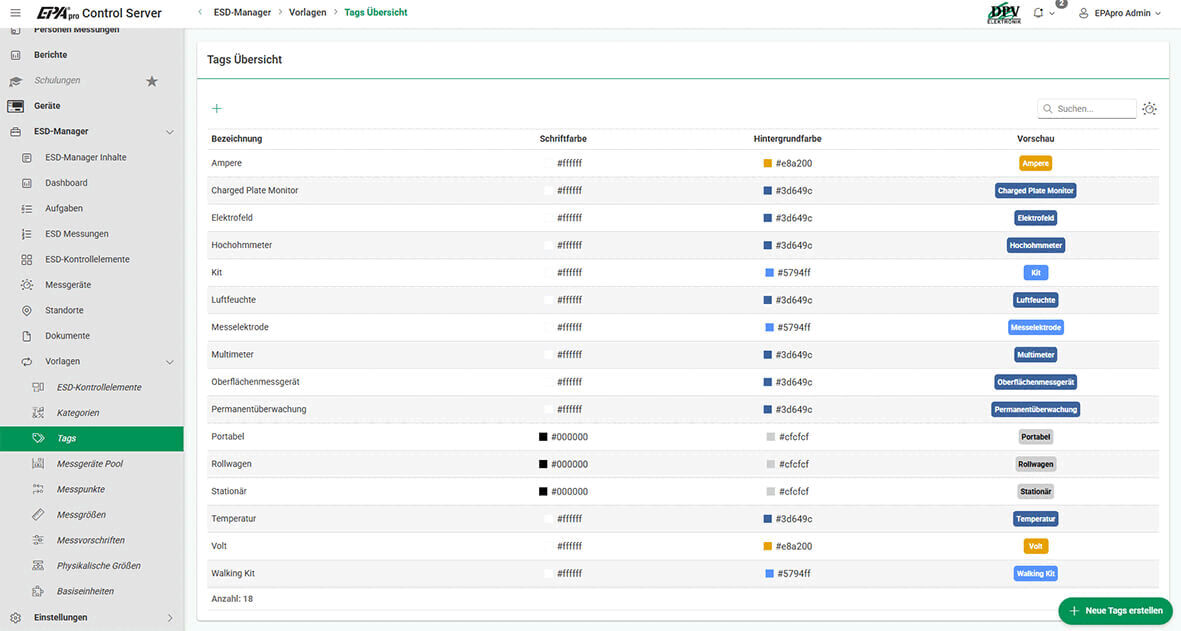Open the EPApro Admin user dropdown
The width and height of the screenshot is (1181, 631).
pos(1119,13)
